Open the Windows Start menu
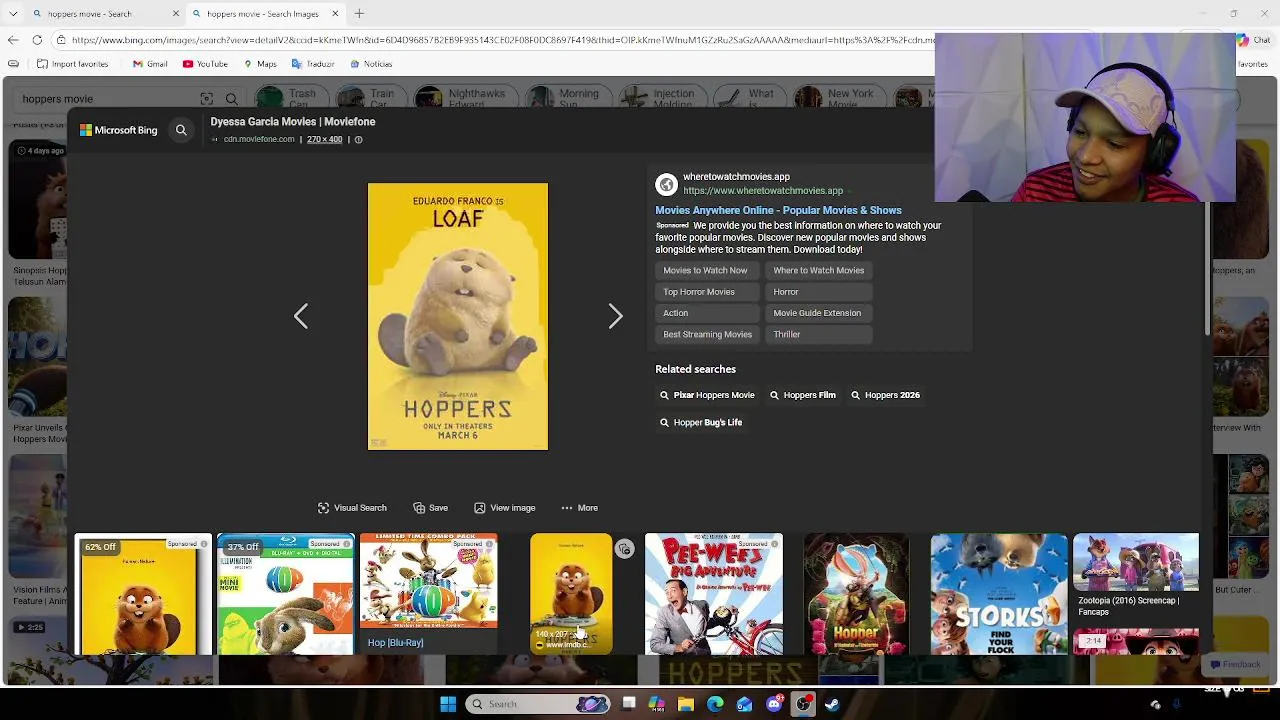 pyautogui.click(x=448, y=704)
